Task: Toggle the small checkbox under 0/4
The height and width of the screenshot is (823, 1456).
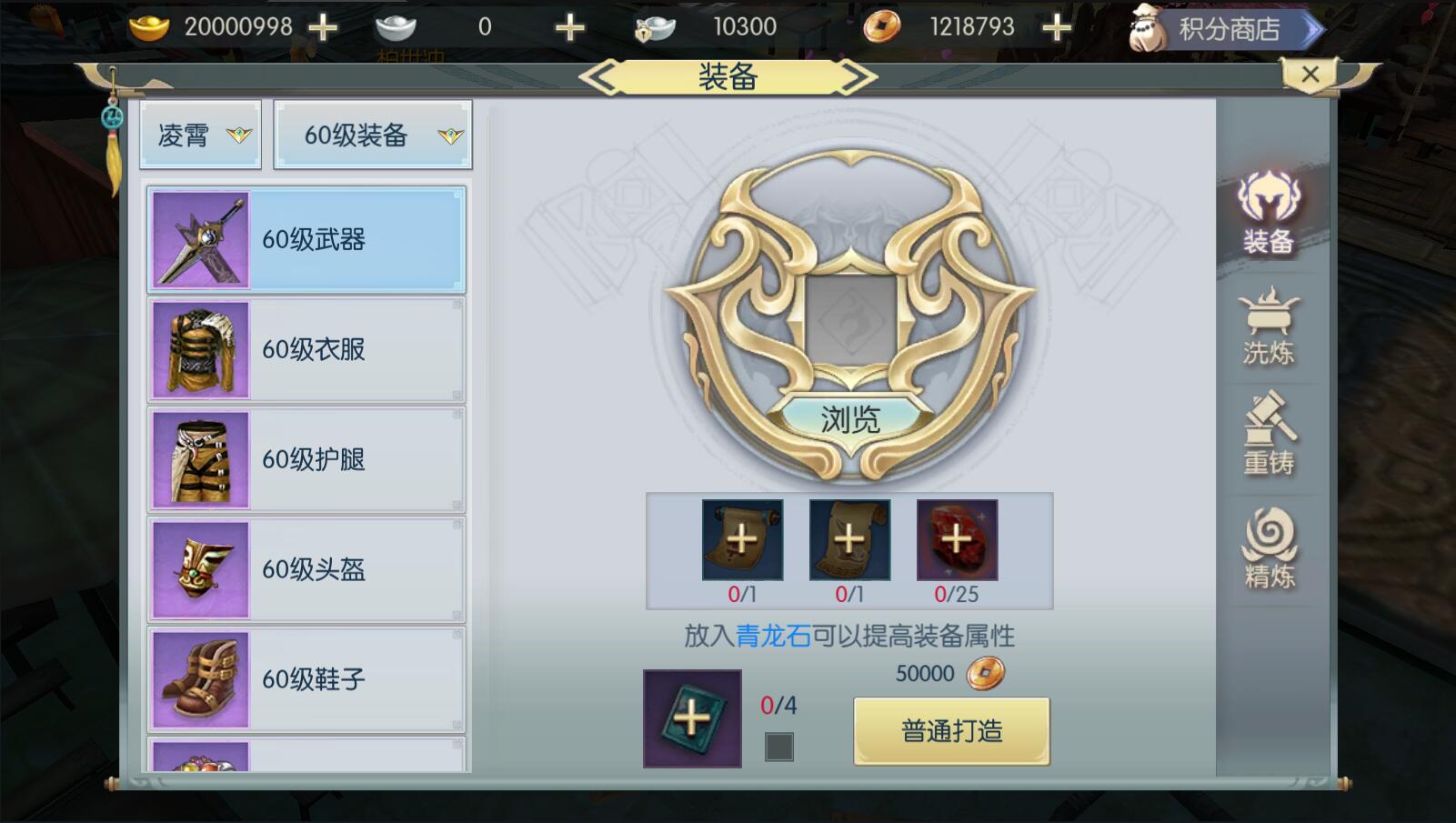Action: coord(779,748)
